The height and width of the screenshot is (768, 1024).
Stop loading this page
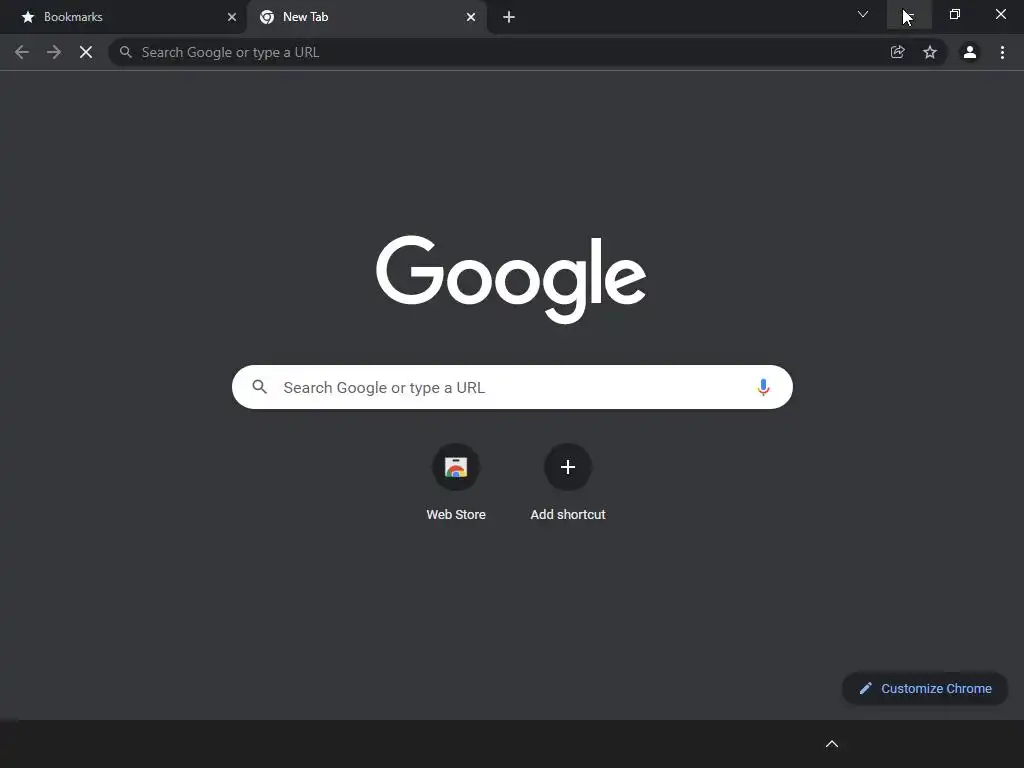point(86,52)
